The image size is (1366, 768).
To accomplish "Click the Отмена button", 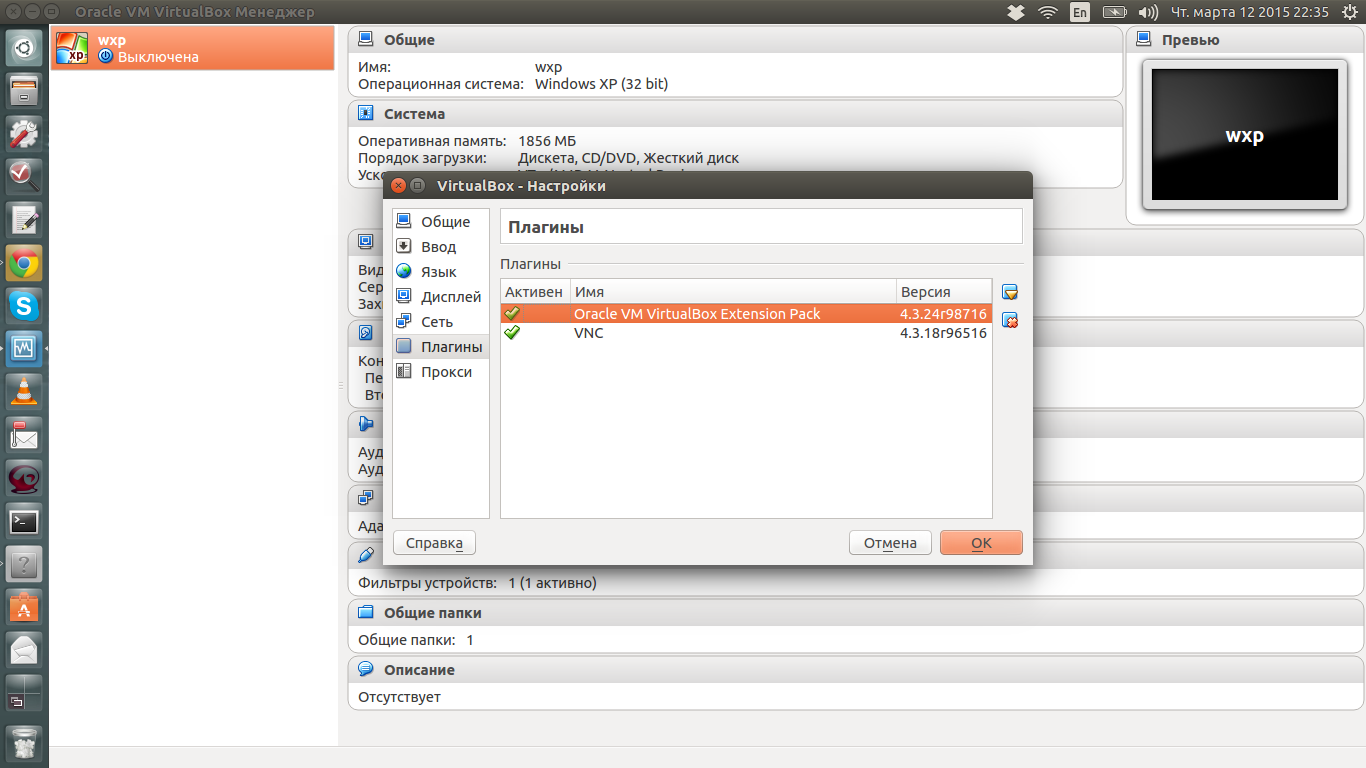I will [890, 543].
